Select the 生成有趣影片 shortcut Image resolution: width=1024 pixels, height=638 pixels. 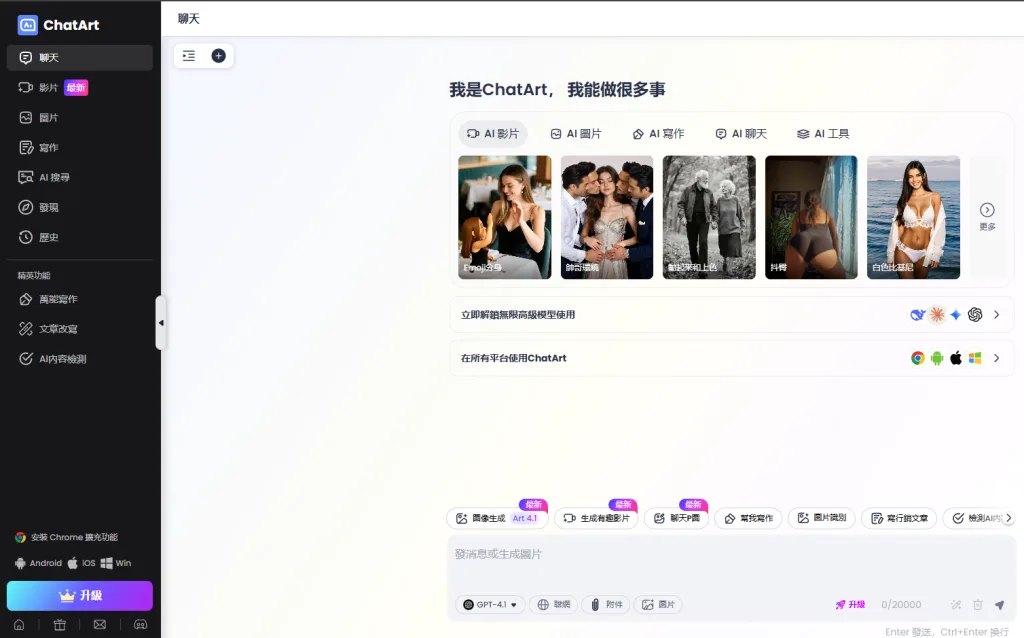(596, 518)
